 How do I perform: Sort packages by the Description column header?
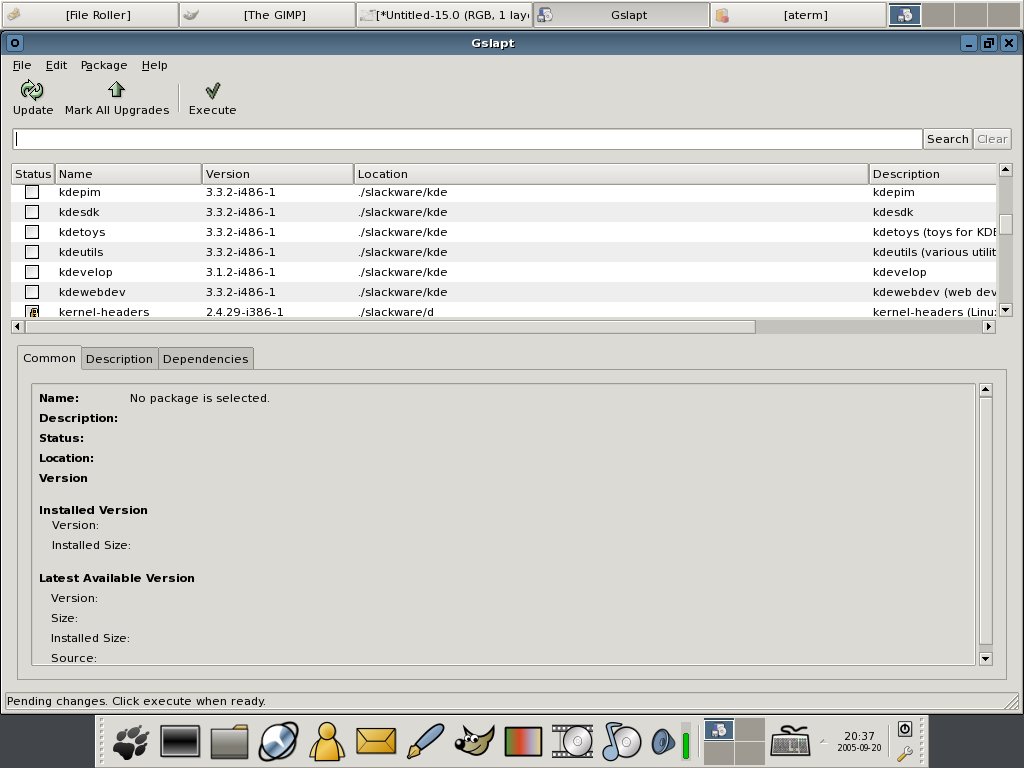(x=933, y=174)
